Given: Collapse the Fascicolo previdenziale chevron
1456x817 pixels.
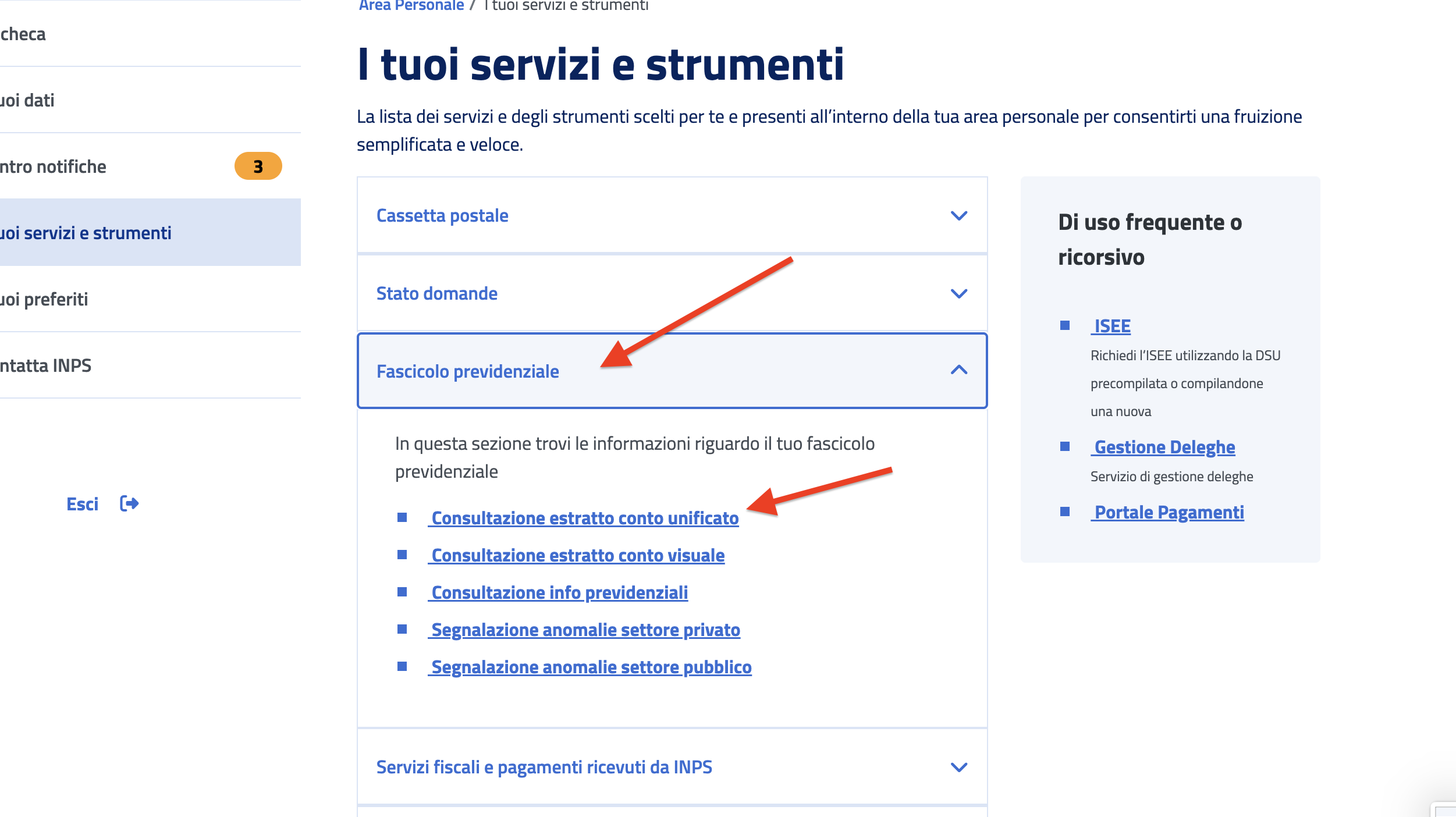Looking at the screenshot, I should pos(958,370).
